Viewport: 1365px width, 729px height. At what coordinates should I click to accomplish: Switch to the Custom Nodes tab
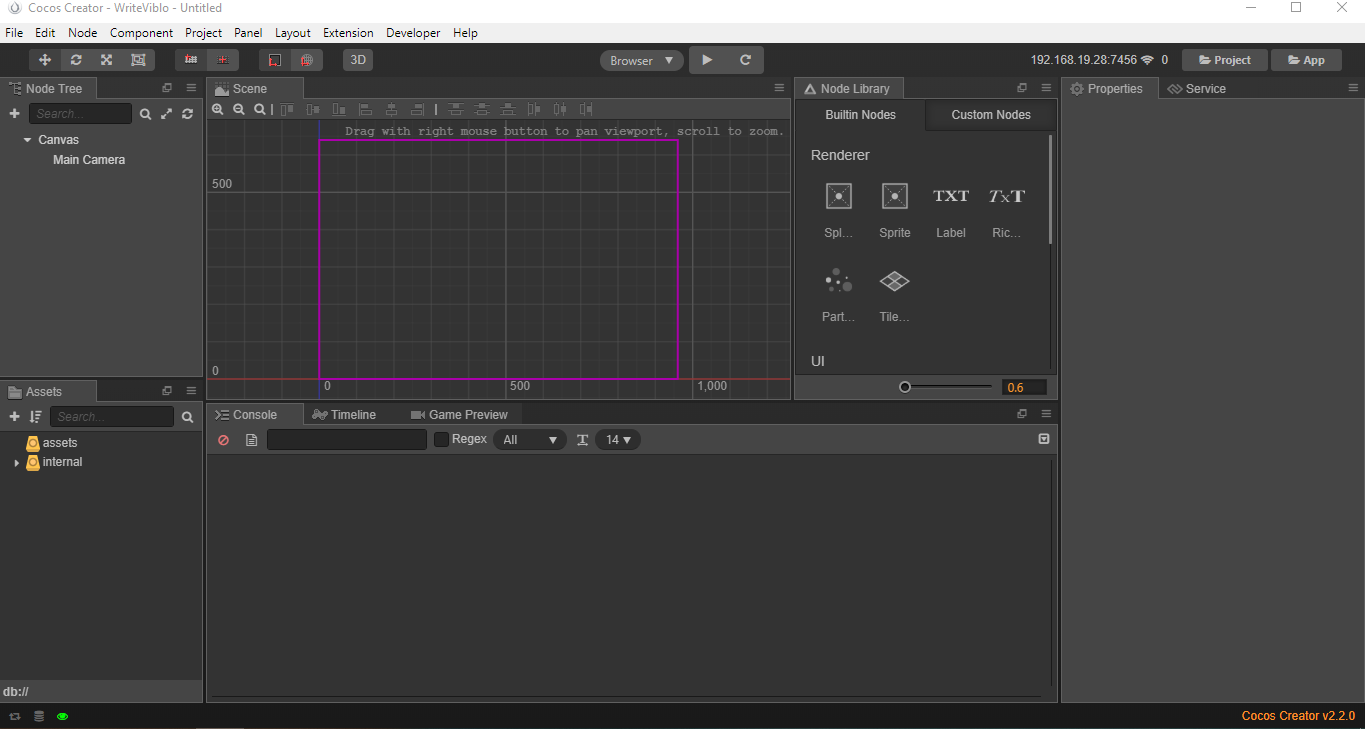[x=990, y=115]
